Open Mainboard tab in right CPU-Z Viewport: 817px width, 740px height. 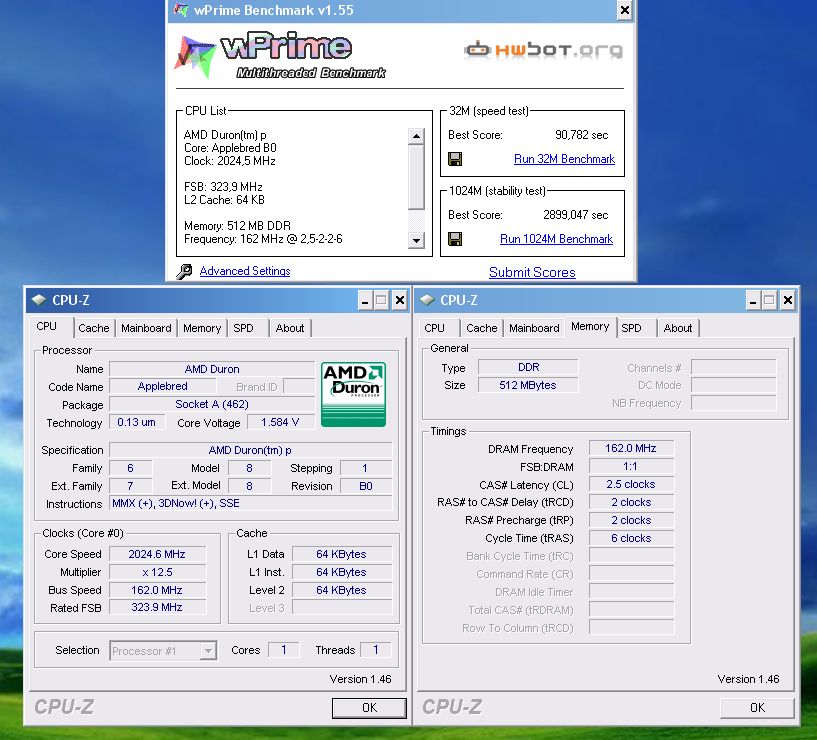(534, 328)
